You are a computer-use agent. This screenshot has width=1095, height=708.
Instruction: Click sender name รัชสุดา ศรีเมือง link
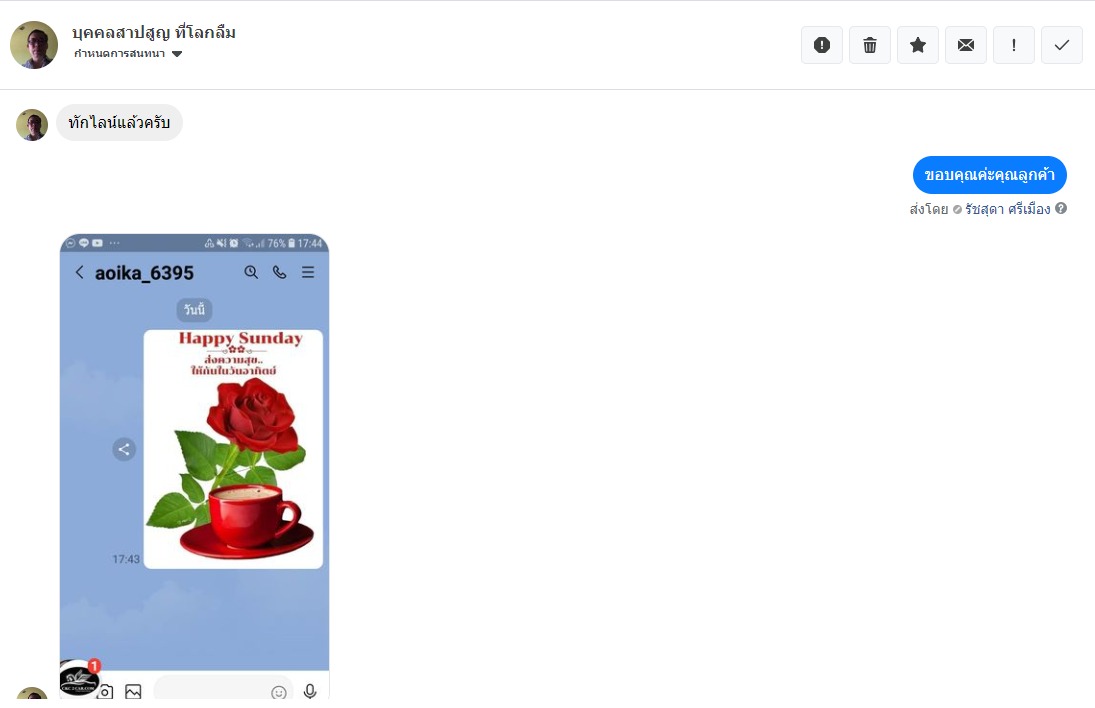click(1008, 209)
